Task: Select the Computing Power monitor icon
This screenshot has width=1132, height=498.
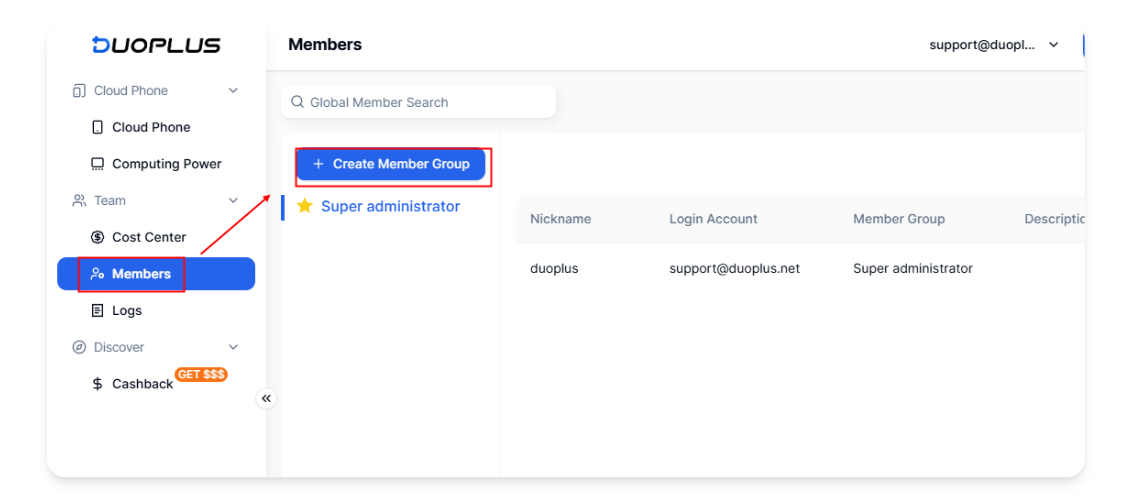Action: click(97, 164)
